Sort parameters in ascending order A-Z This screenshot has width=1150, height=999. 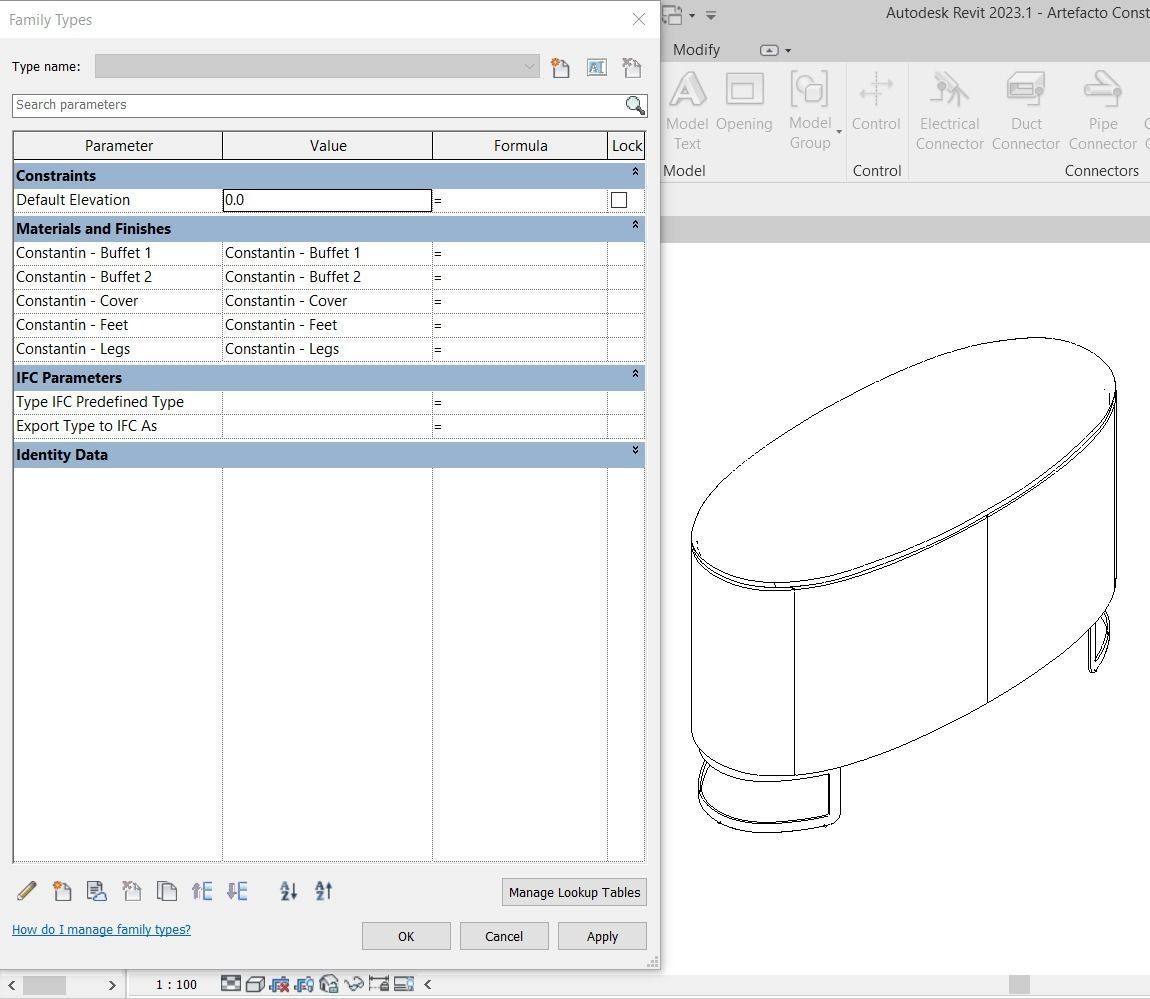(288, 891)
